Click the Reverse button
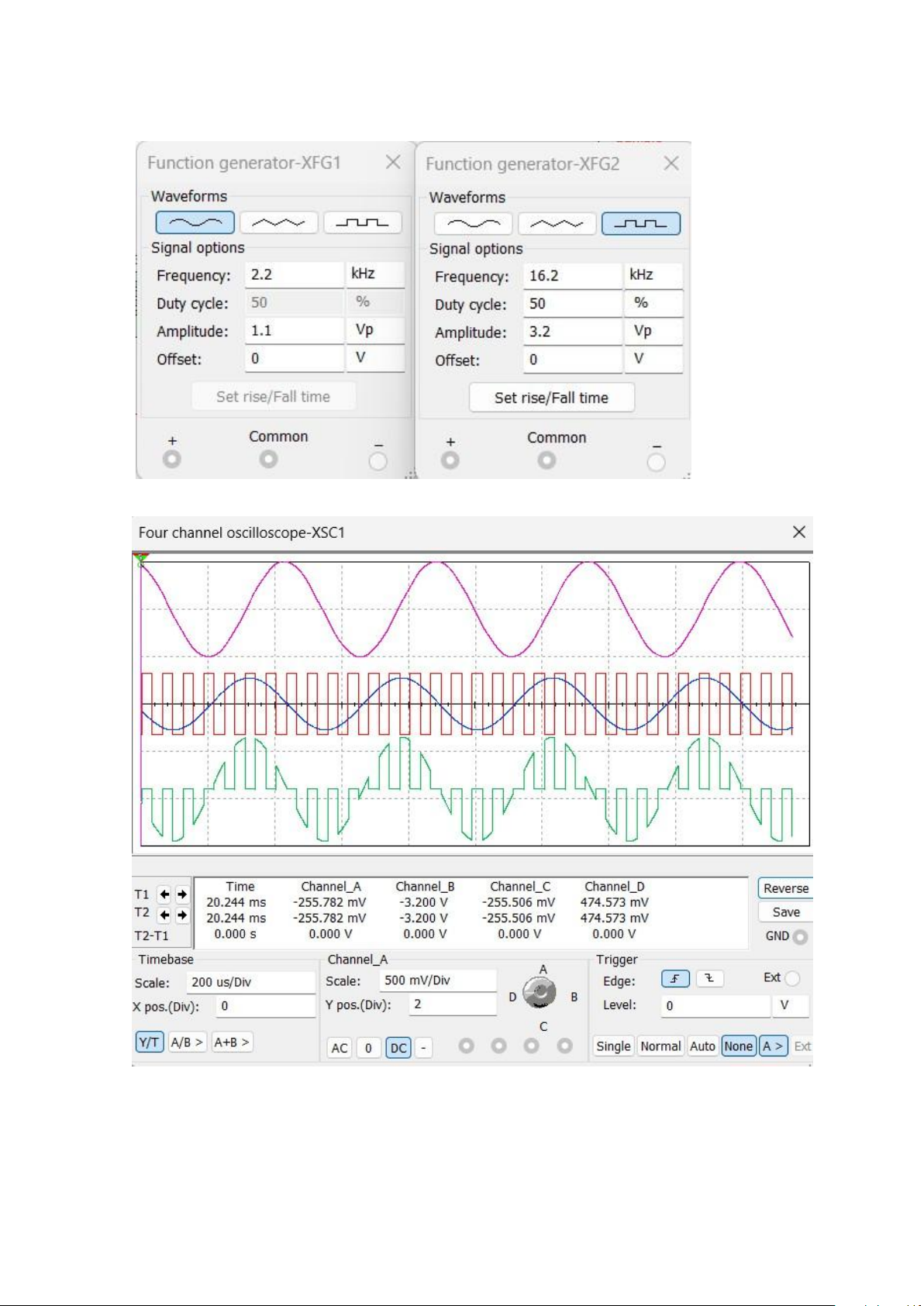Screen dimensions: 924x1306 click(785, 888)
